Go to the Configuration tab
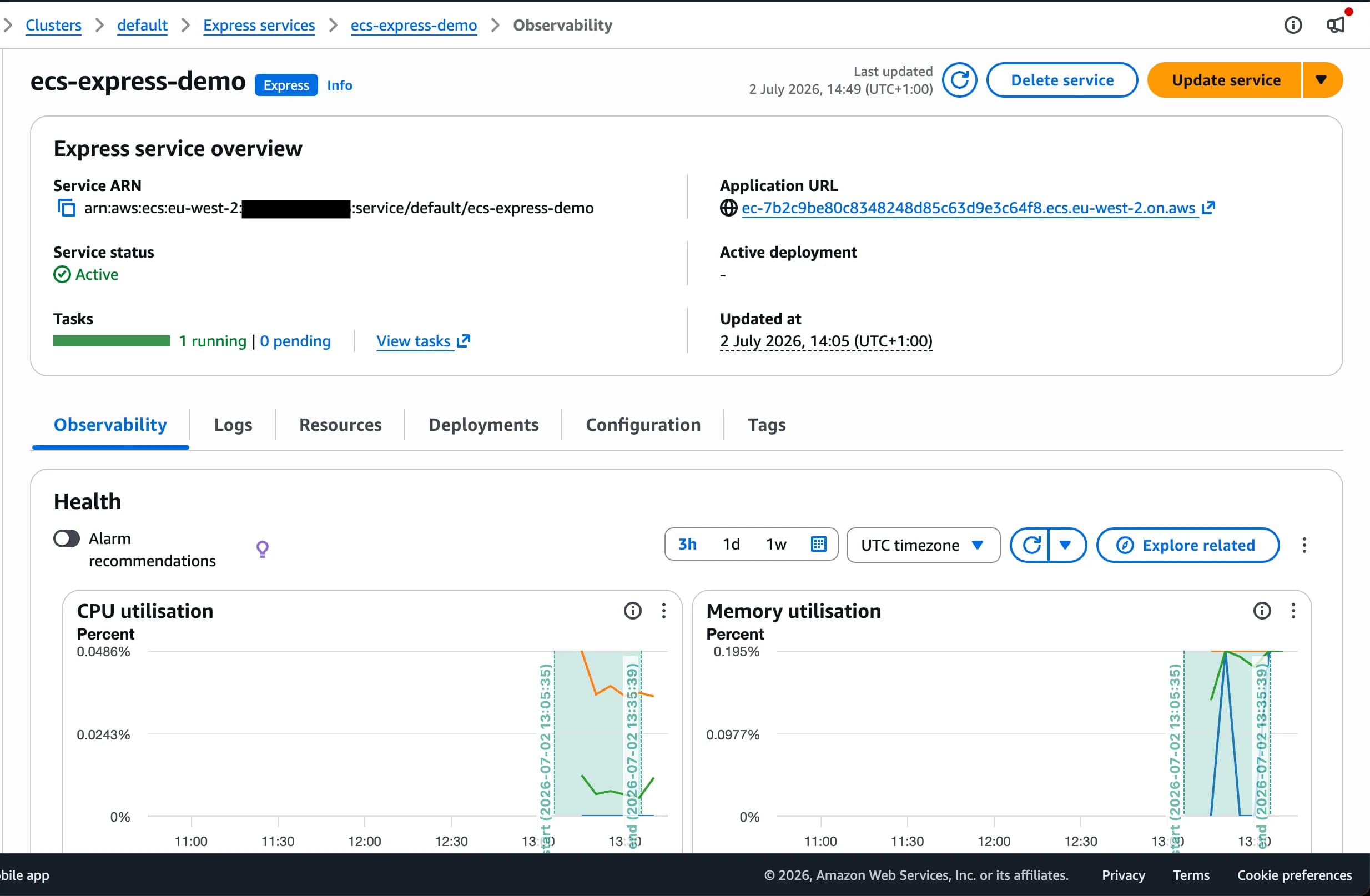 click(x=643, y=424)
